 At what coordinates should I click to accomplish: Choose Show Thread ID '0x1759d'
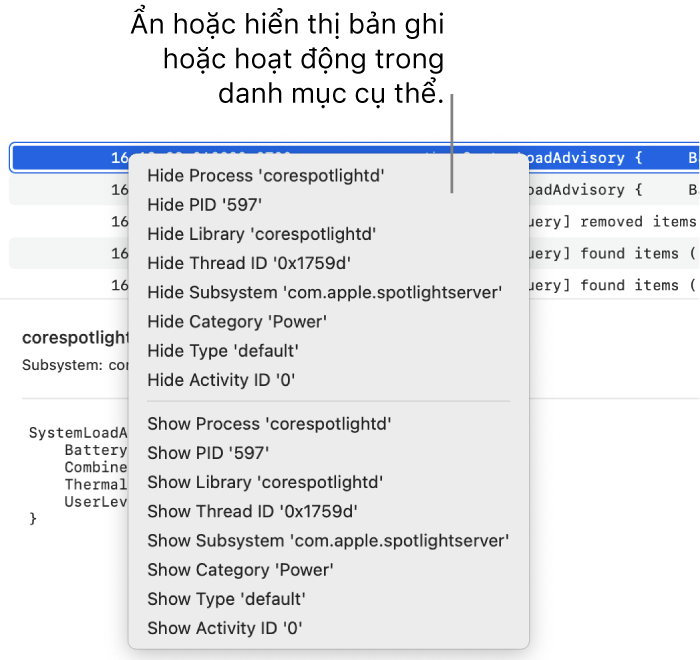[253, 511]
